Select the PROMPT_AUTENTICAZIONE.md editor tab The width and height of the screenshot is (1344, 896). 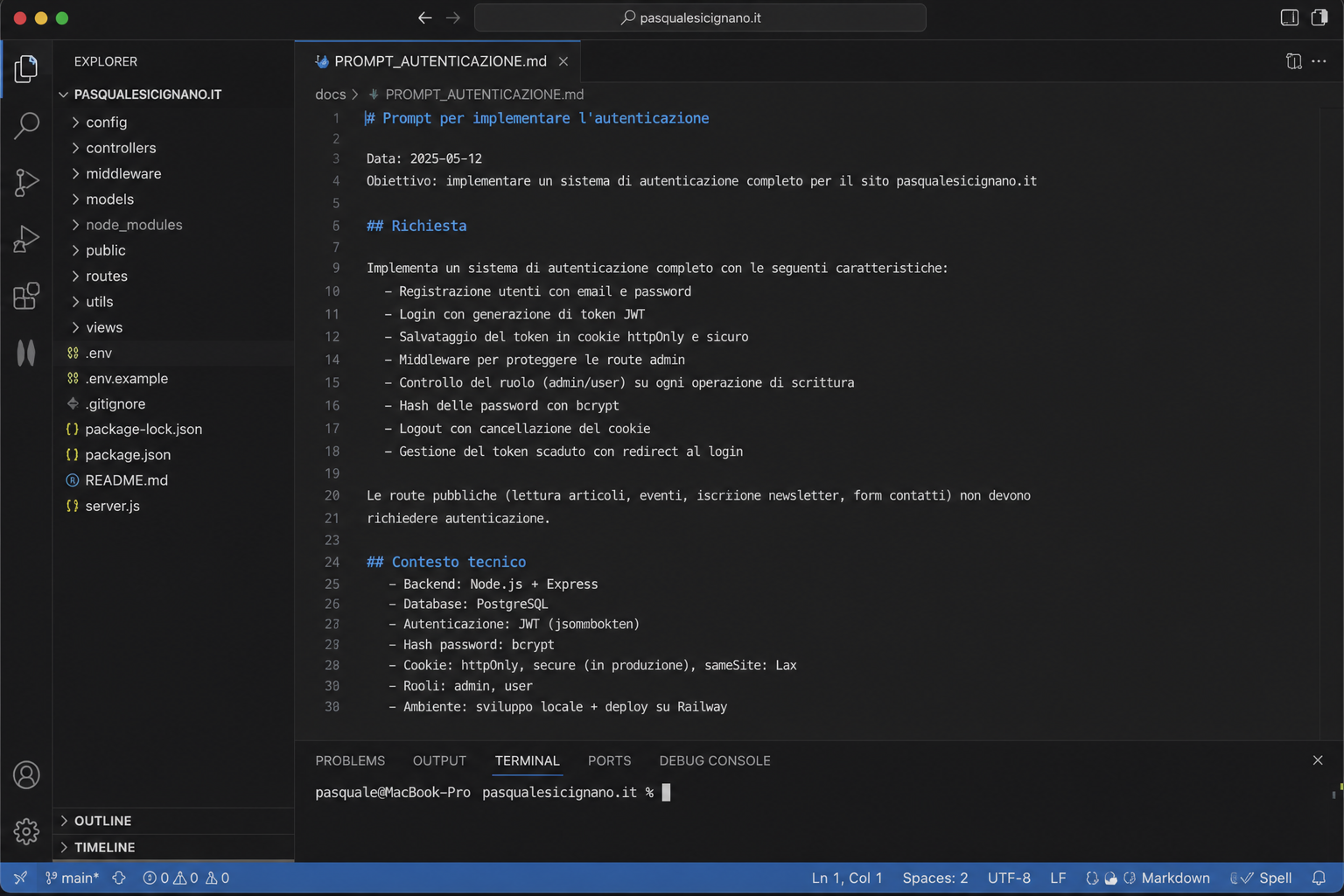(437, 61)
